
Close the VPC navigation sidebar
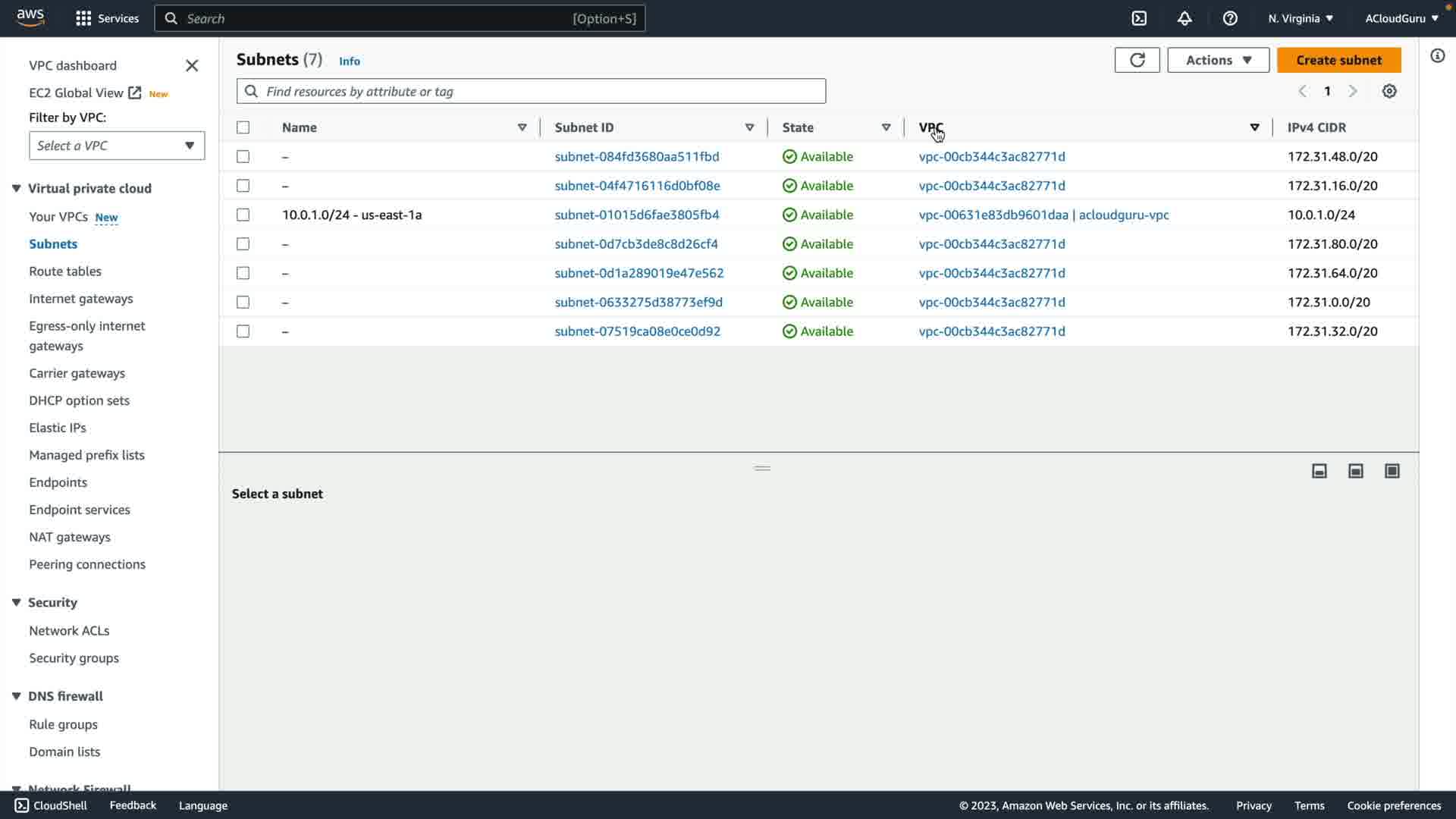click(192, 66)
